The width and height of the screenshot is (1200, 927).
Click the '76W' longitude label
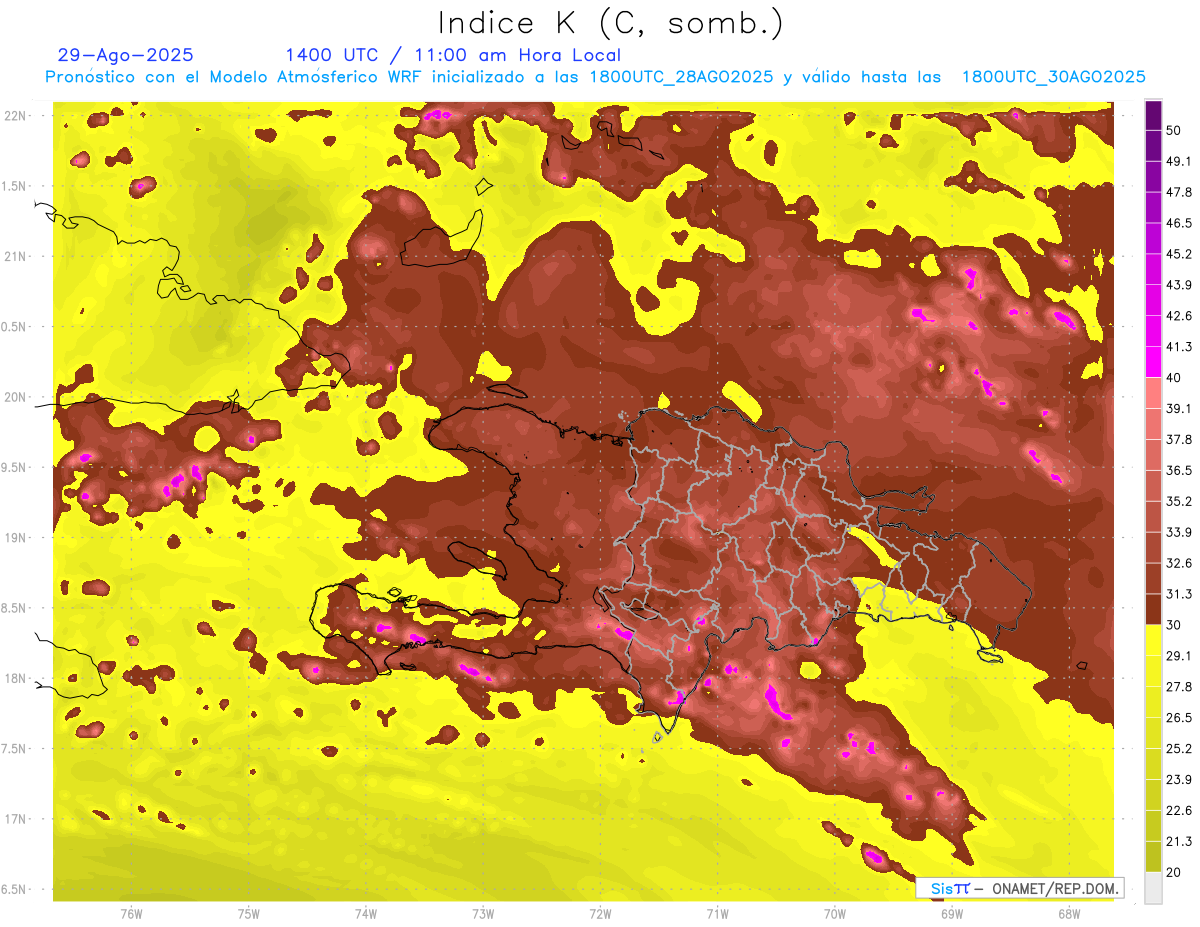click(x=131, y=914)
